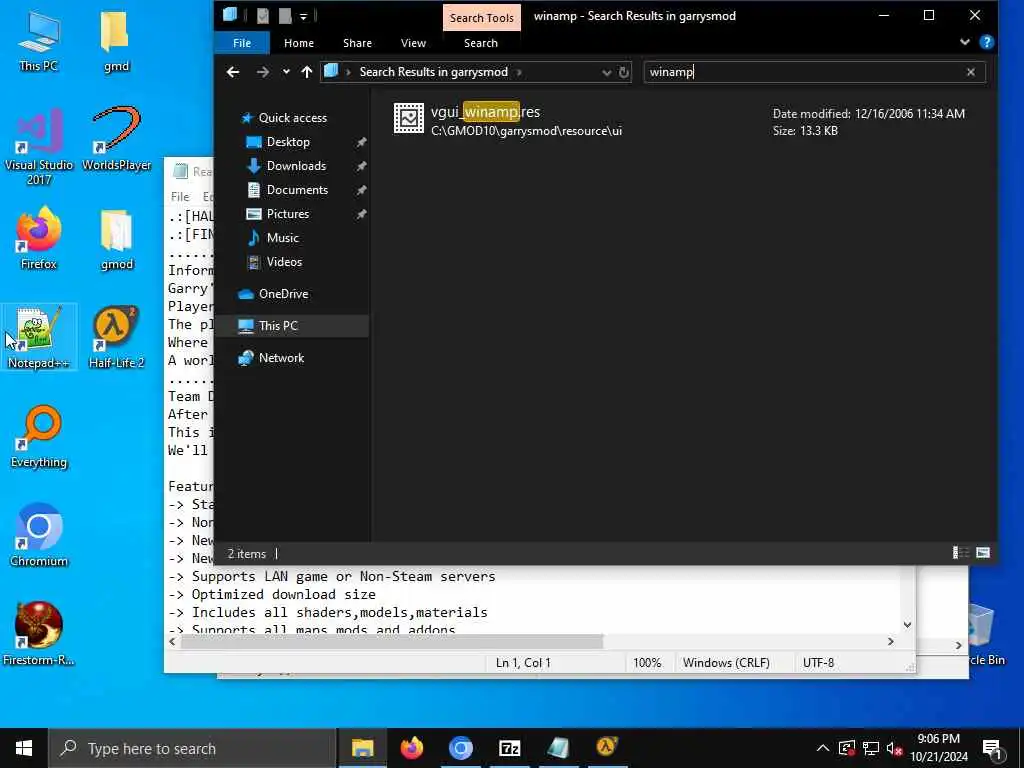The image size is (1024, 768).
Task: Select This PC in navigation pane
Action: 278,326
